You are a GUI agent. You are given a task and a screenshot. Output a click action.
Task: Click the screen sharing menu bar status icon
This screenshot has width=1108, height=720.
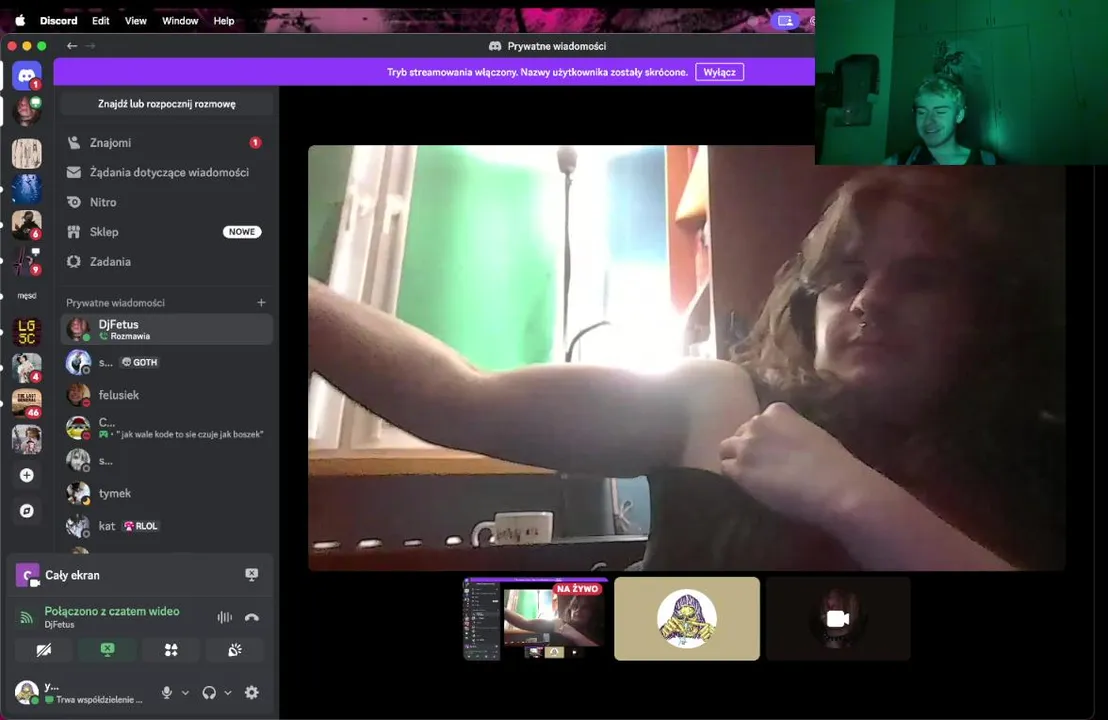click(x=785, y=20)
